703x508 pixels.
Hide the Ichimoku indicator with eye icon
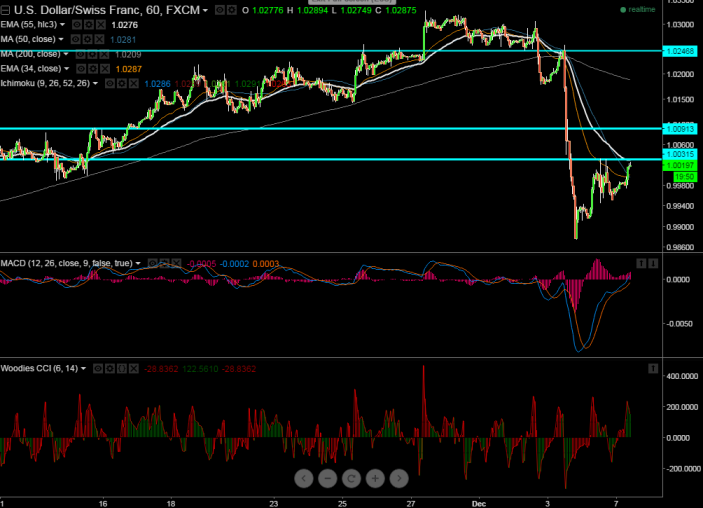click(x=110, y=83)
